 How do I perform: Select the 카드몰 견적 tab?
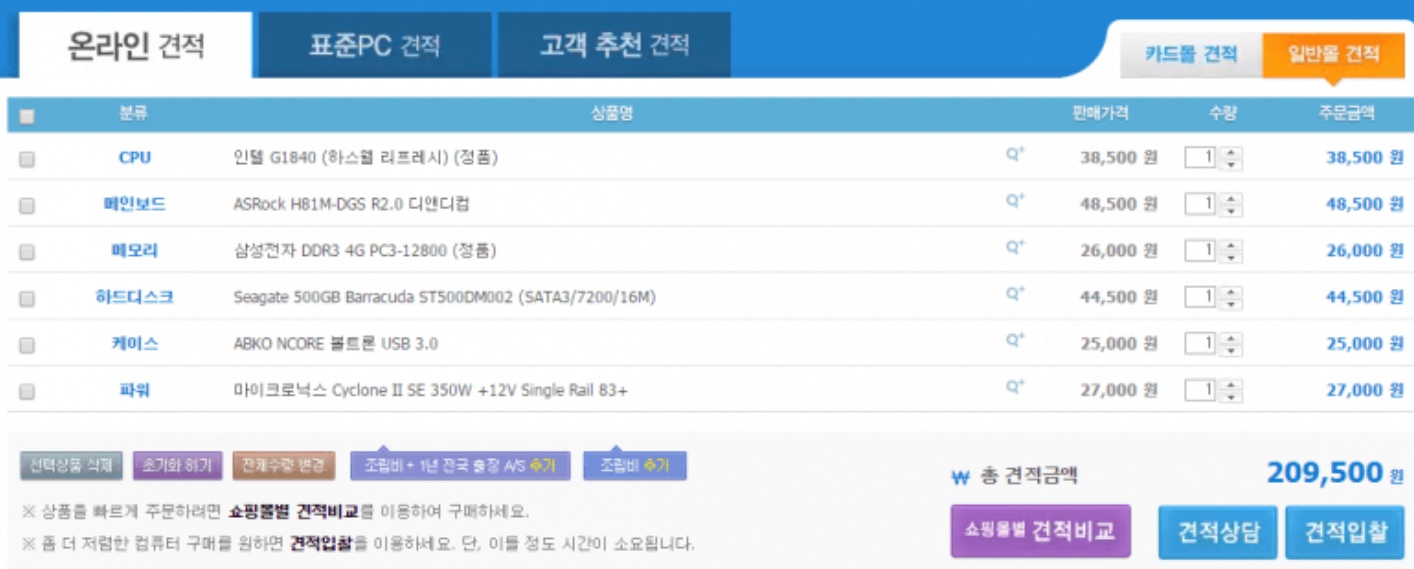(x=1191, y=54)
